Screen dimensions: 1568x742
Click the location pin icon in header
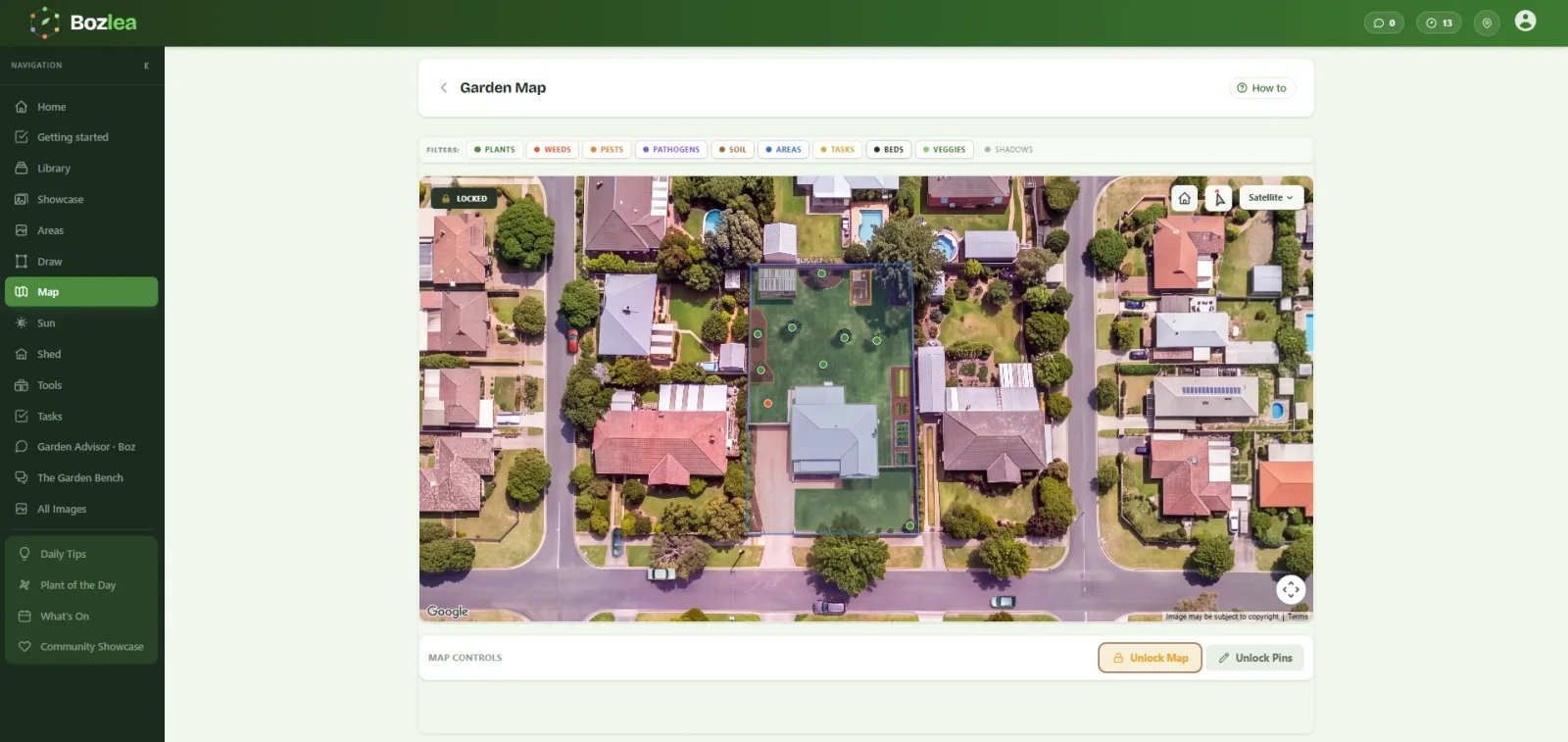pyautogui.click(x=1487, y=23)
